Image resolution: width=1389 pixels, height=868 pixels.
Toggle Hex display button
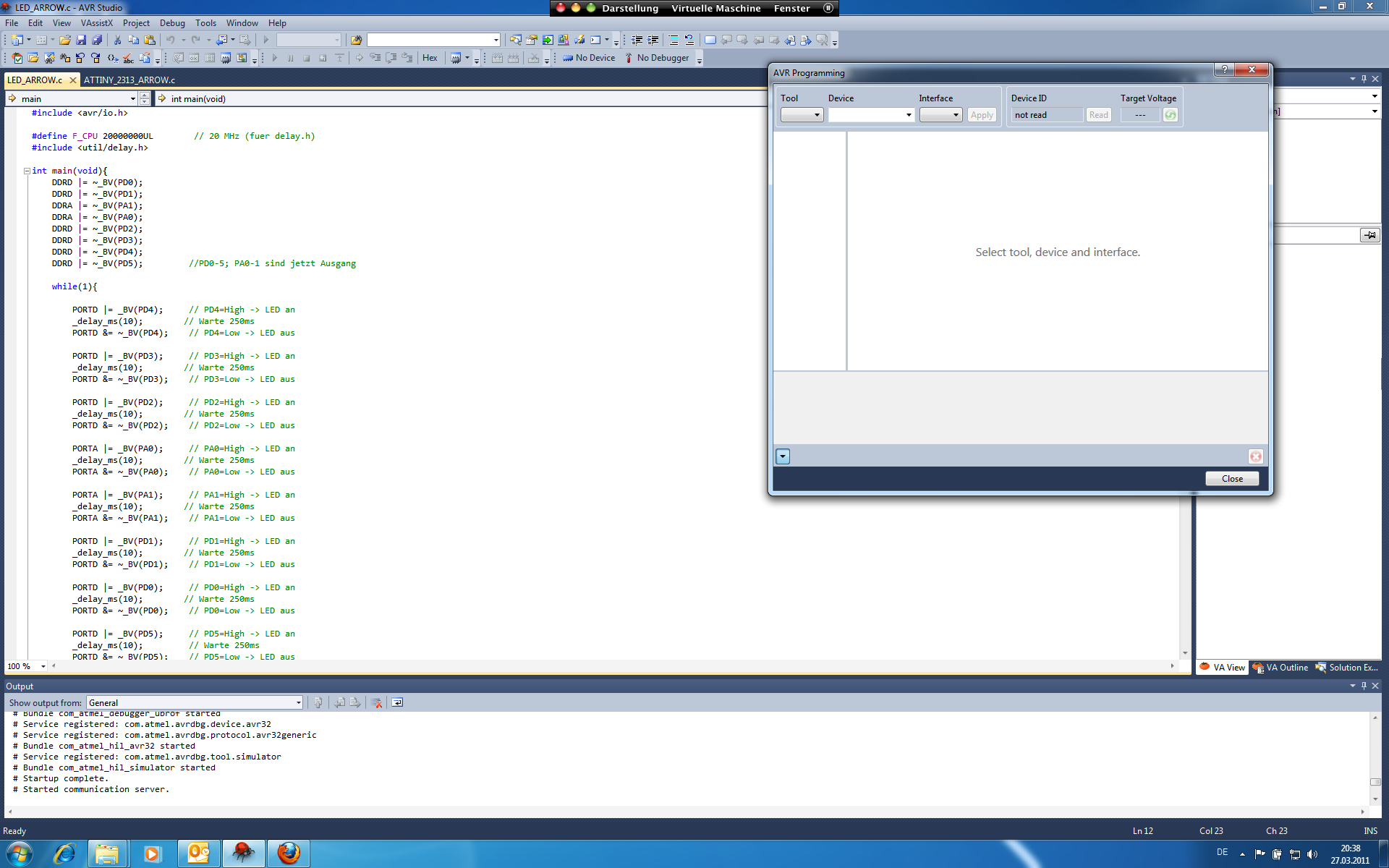click(430, 58)
